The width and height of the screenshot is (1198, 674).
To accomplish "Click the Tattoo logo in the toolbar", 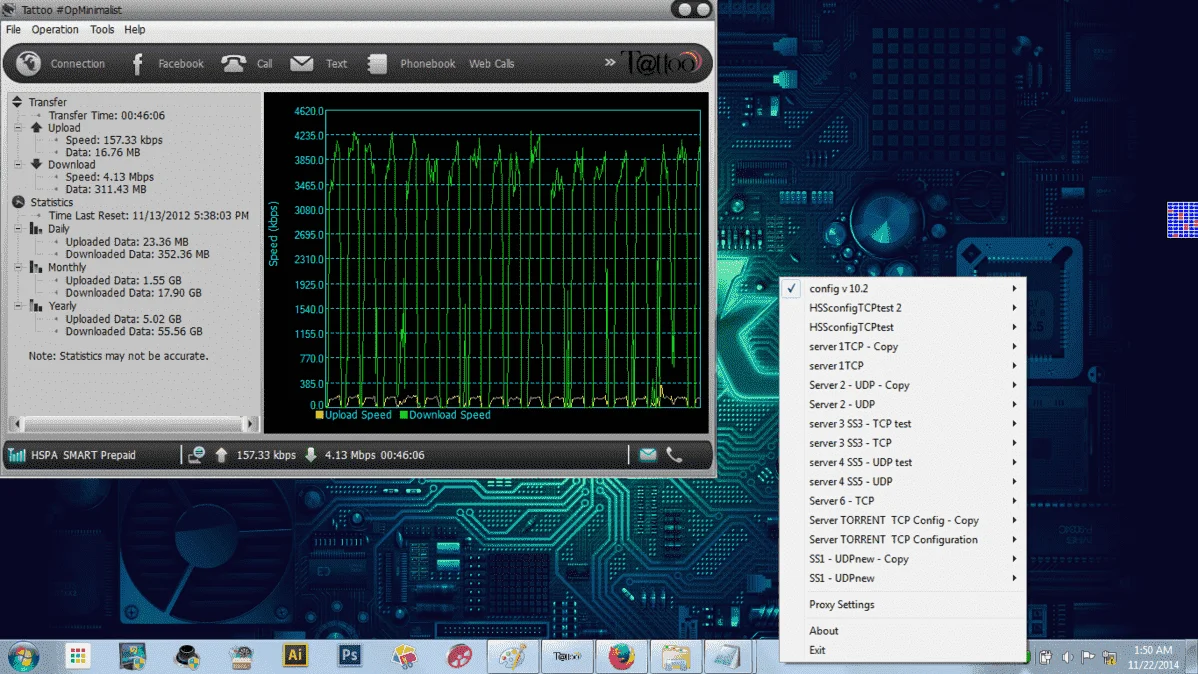I will coord(660,63).
